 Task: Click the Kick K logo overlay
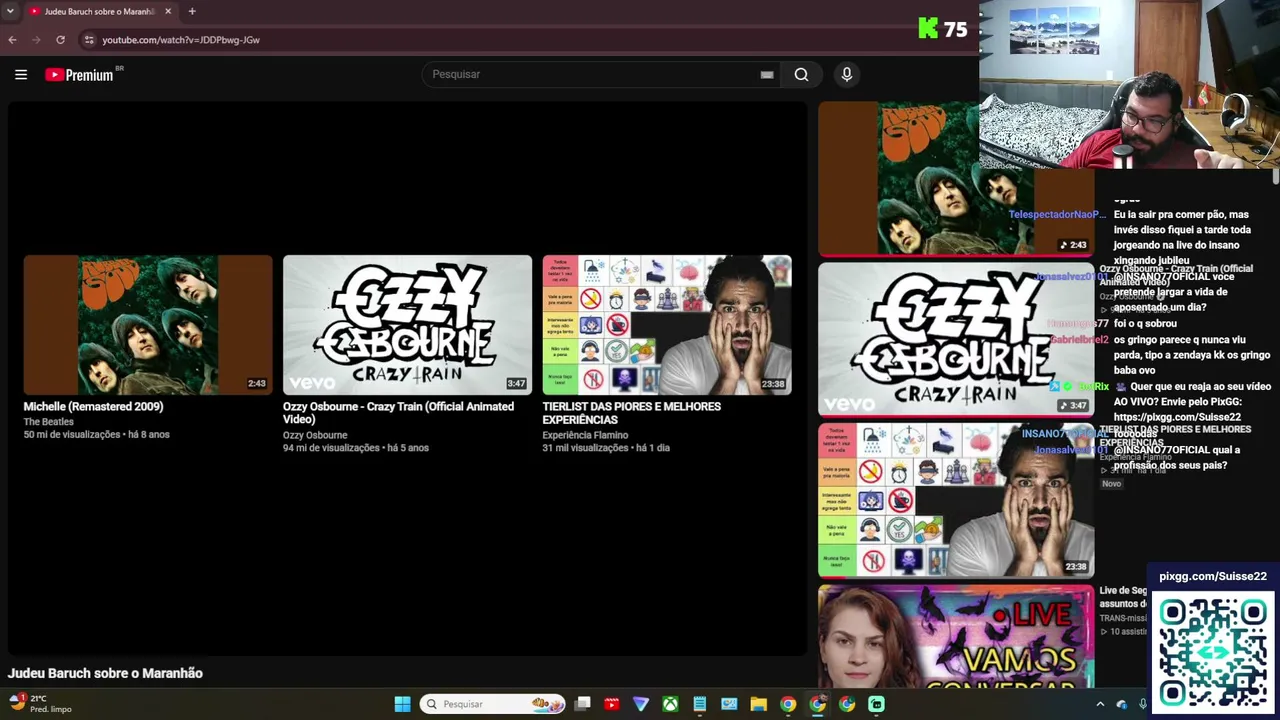tap(928, 29)
